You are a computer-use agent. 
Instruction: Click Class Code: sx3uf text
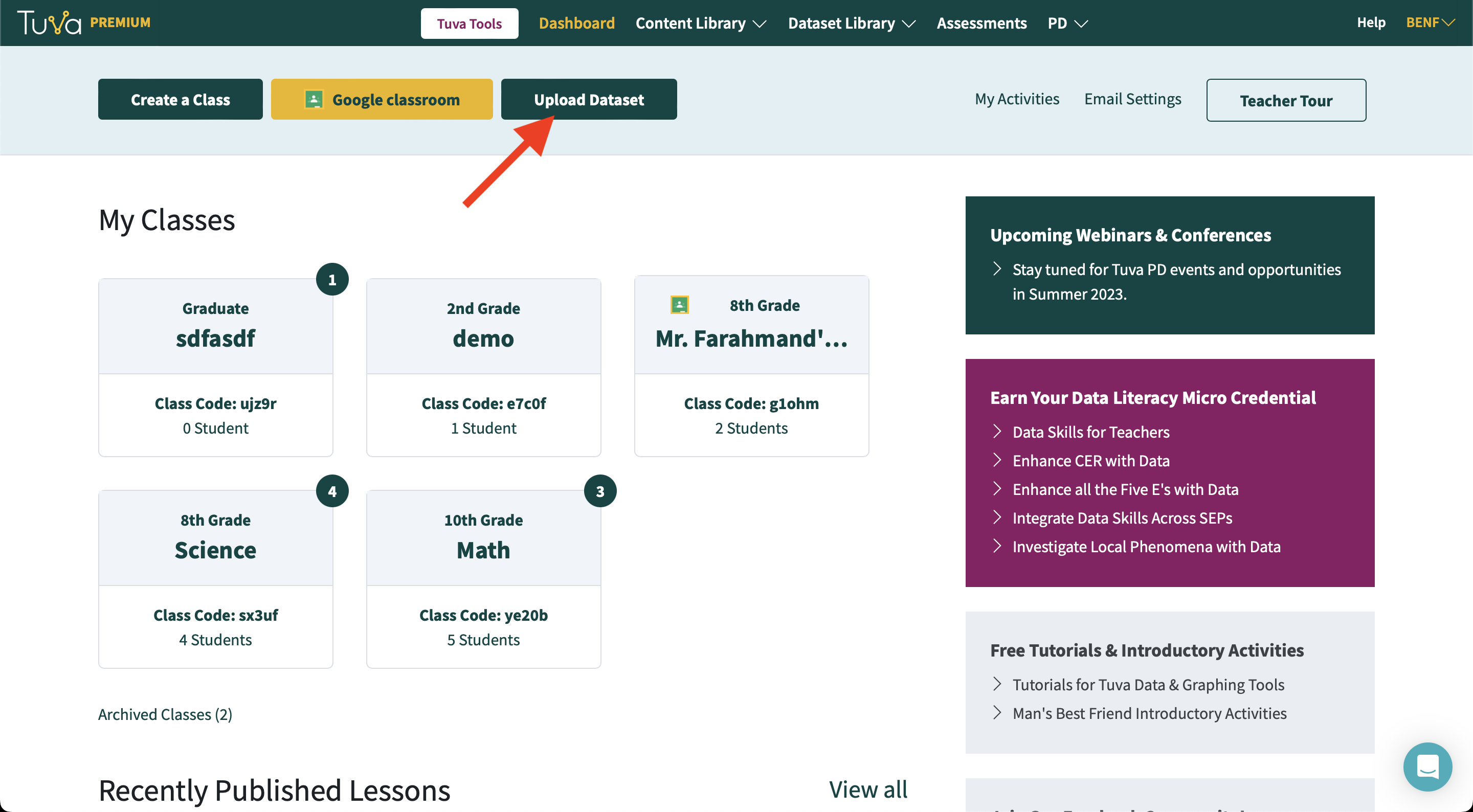coord(215,615)
